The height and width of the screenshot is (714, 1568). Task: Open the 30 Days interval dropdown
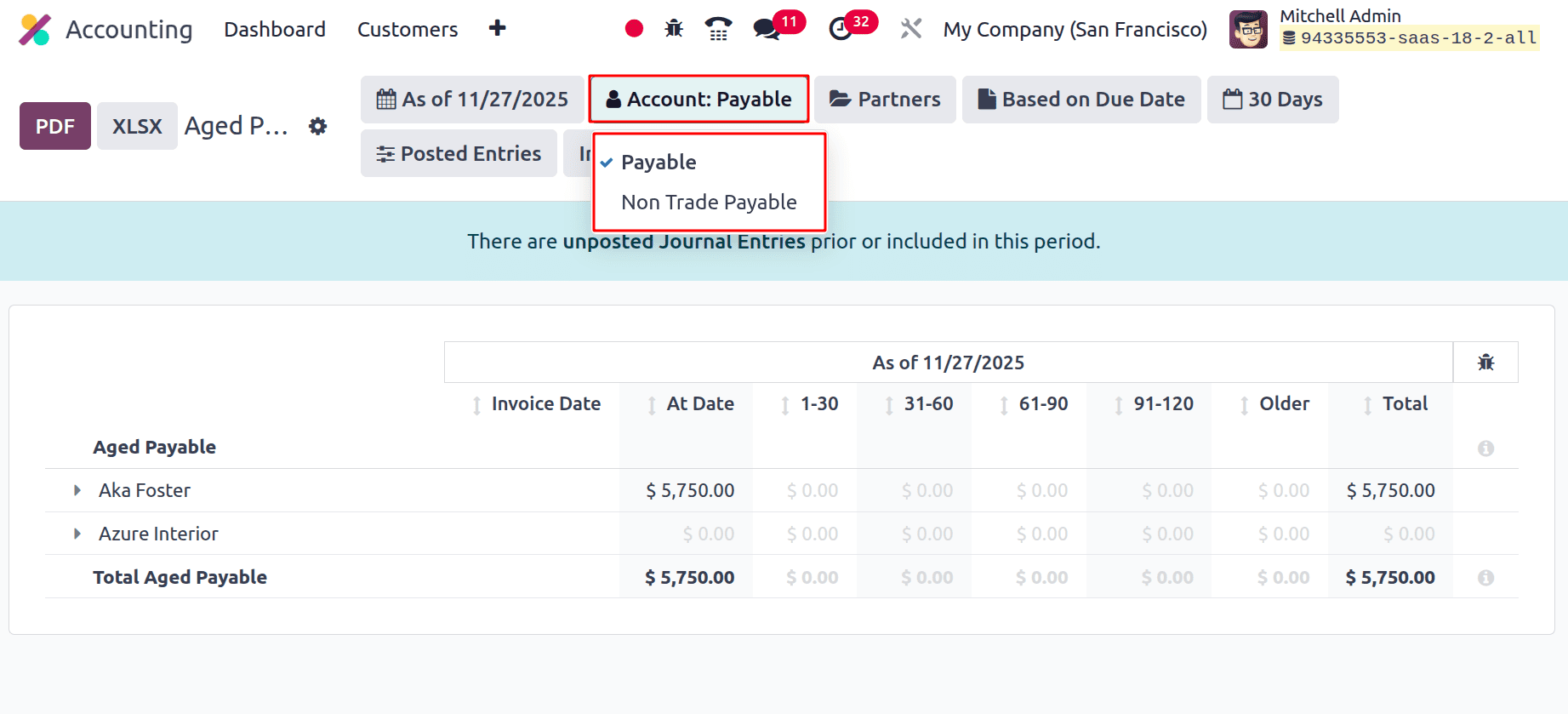[x=1273, y=100]
